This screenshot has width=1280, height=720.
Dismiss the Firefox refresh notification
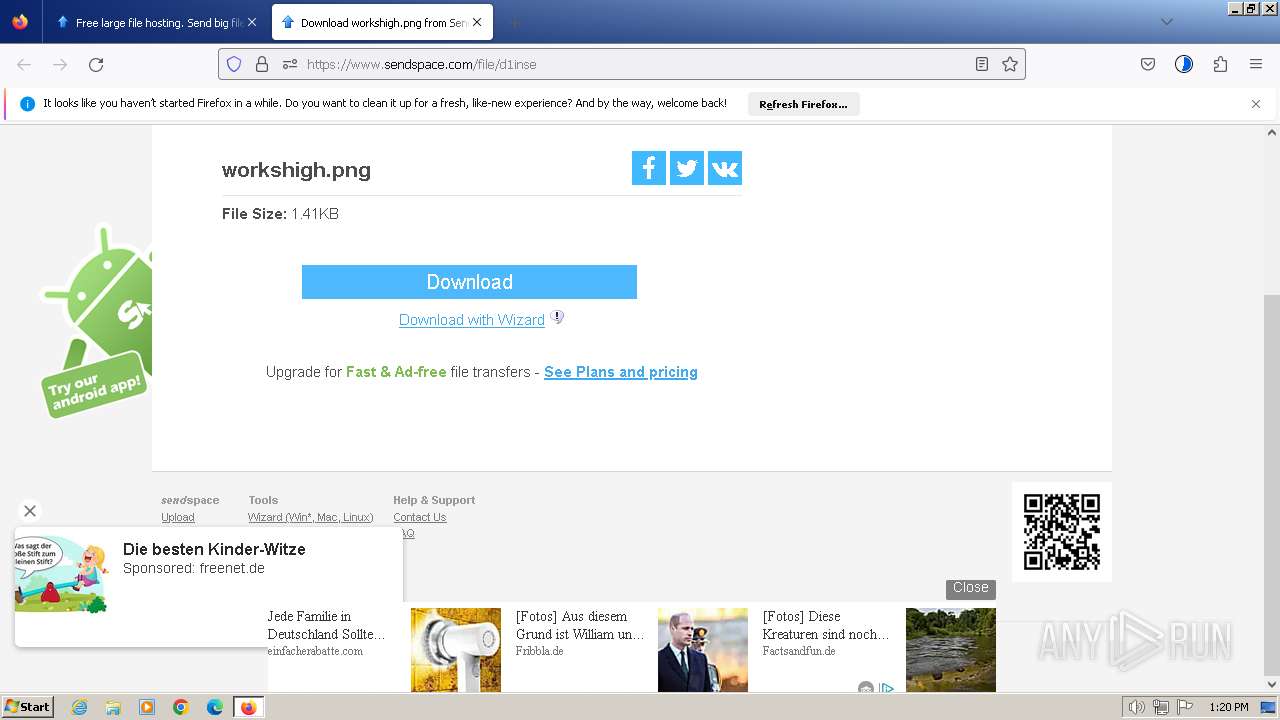pos(1256,104)
